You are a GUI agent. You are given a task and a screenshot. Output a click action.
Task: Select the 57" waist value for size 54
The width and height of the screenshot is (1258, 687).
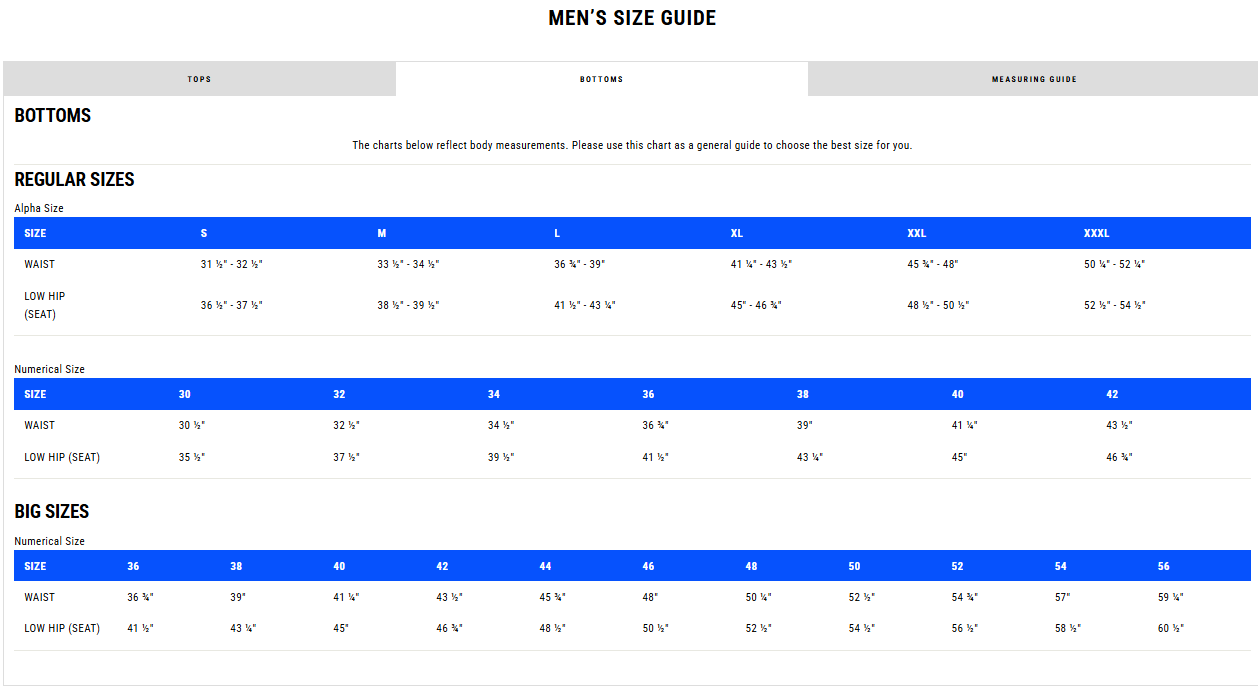[x=1062, y=597]
